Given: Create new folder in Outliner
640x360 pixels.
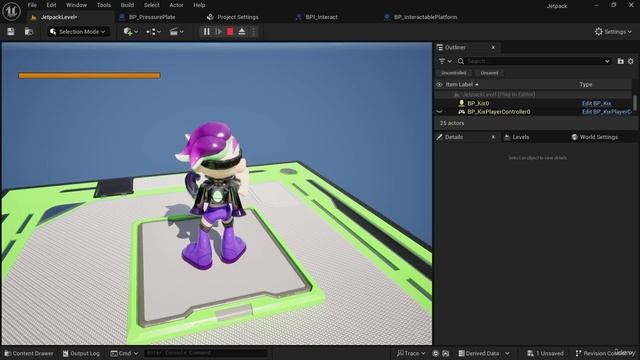Looking at the screenshot, I should pyautogui.click(x=620, y=61).
